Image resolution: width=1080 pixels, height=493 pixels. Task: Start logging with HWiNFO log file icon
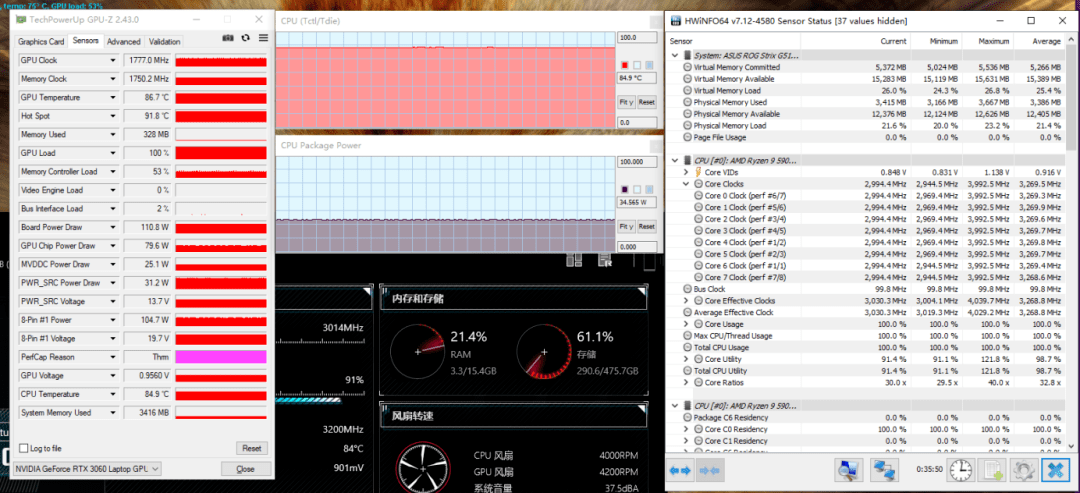(x=993, y=470)
